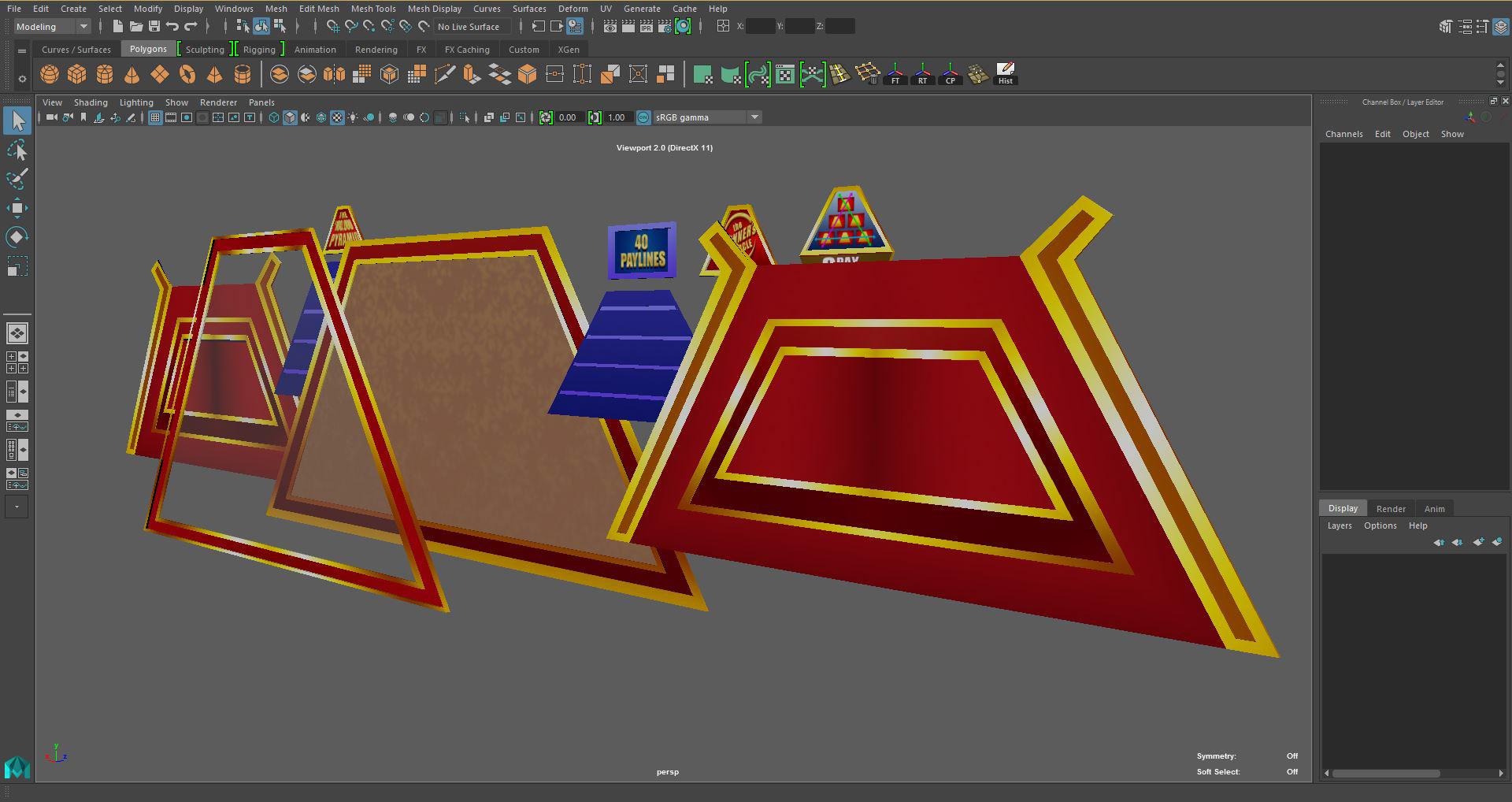This screenshot has height=802, width=1512.
Task: Select the Multi-Cut knife tool
Action: coord(444,75)
